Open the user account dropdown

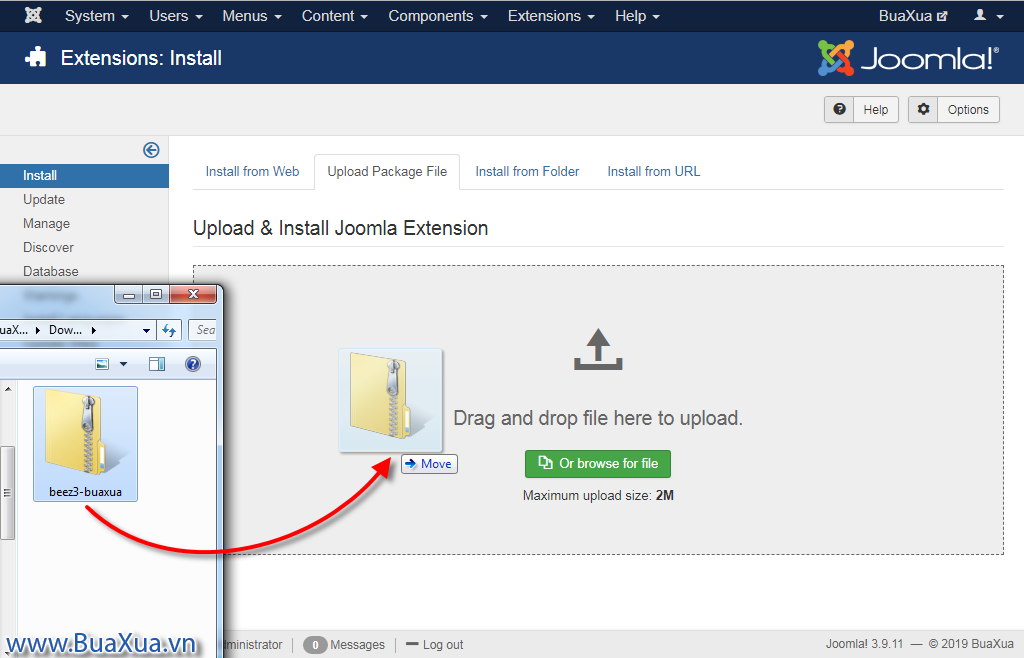pos(988,16)
